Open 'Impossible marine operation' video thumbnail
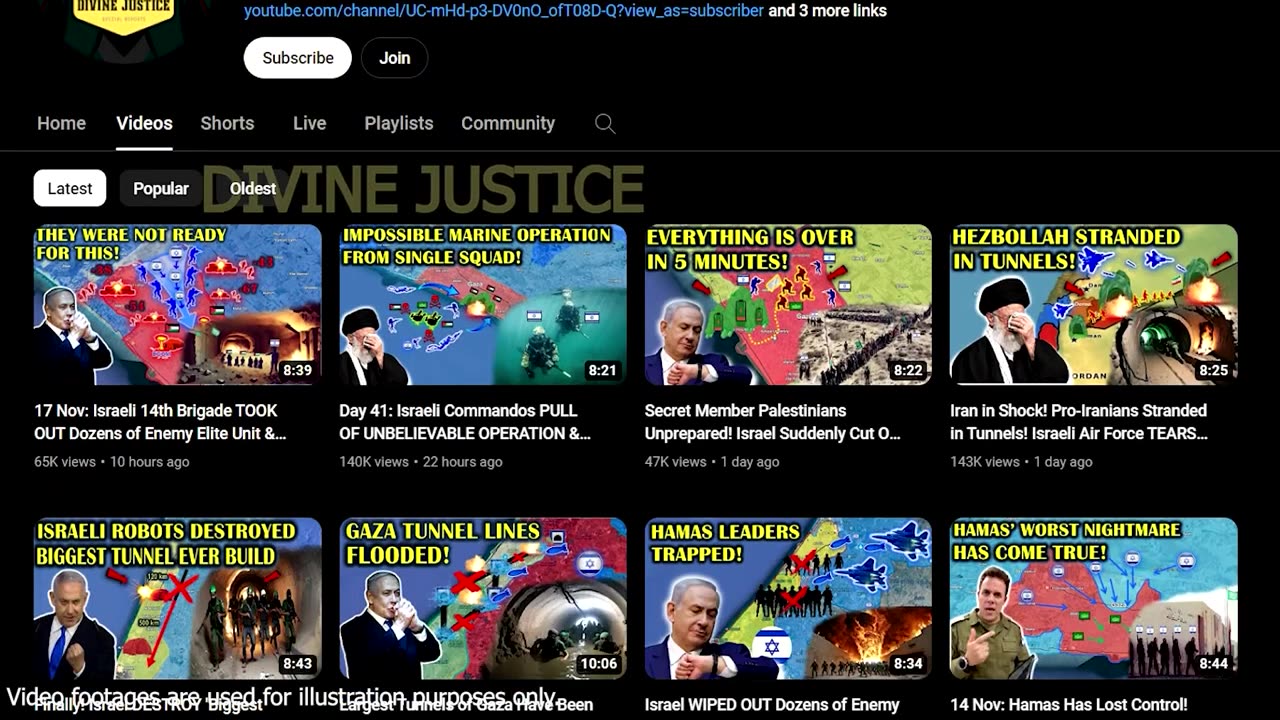The image size is (1280, 720). [x=483, y=305]
